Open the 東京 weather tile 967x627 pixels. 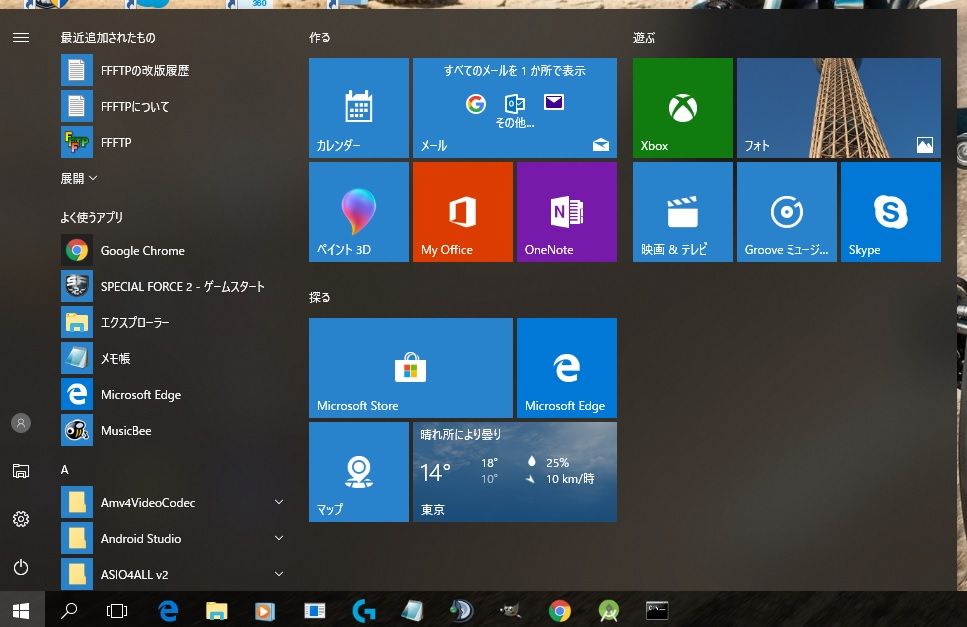click(515, 472)
